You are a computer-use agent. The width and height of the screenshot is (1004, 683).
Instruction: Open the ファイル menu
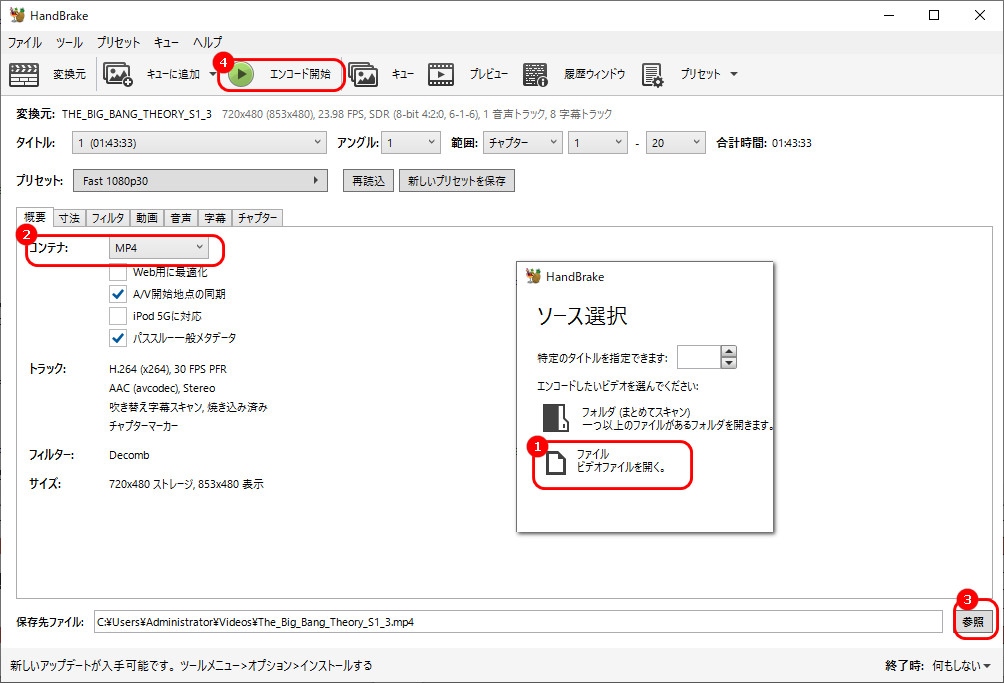24,42
